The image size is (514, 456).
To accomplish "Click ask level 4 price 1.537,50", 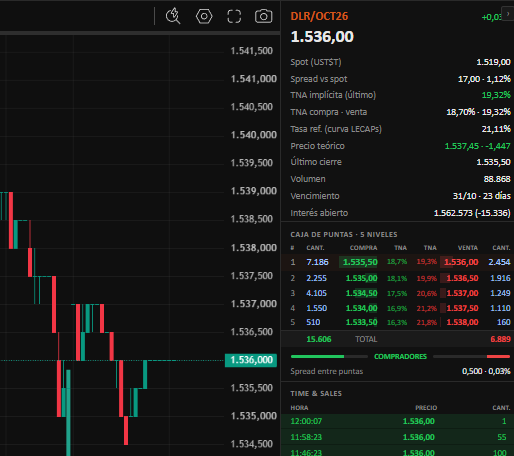I will point(462,308).
